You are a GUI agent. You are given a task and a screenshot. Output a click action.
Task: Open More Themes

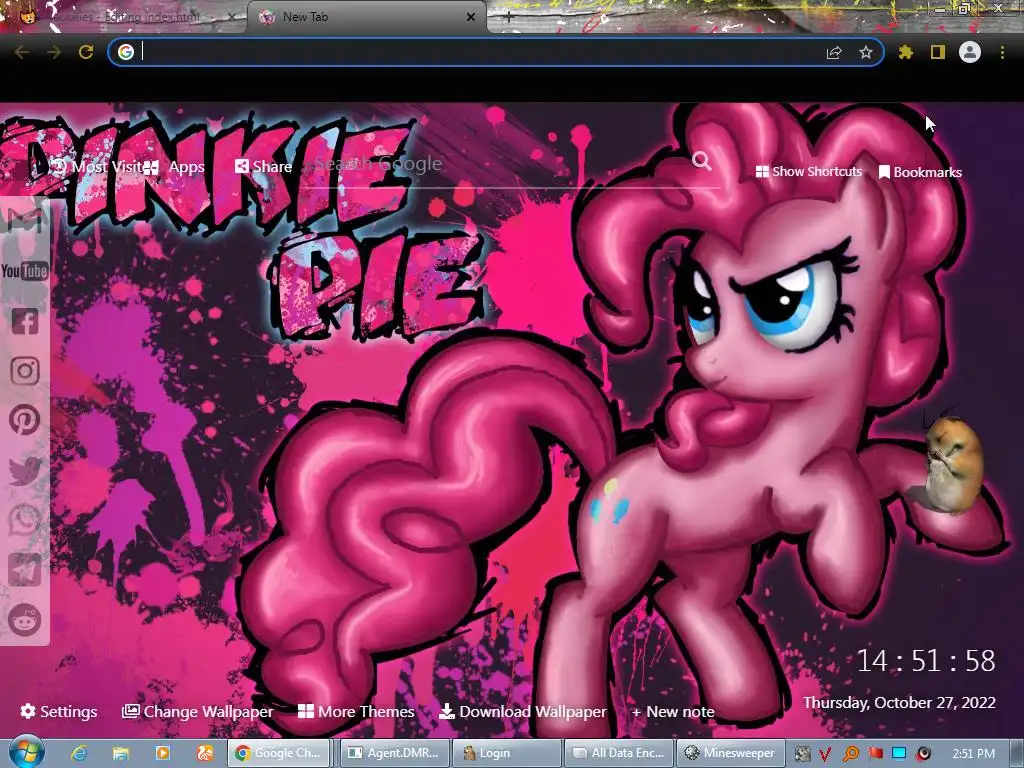click(357, 712)
